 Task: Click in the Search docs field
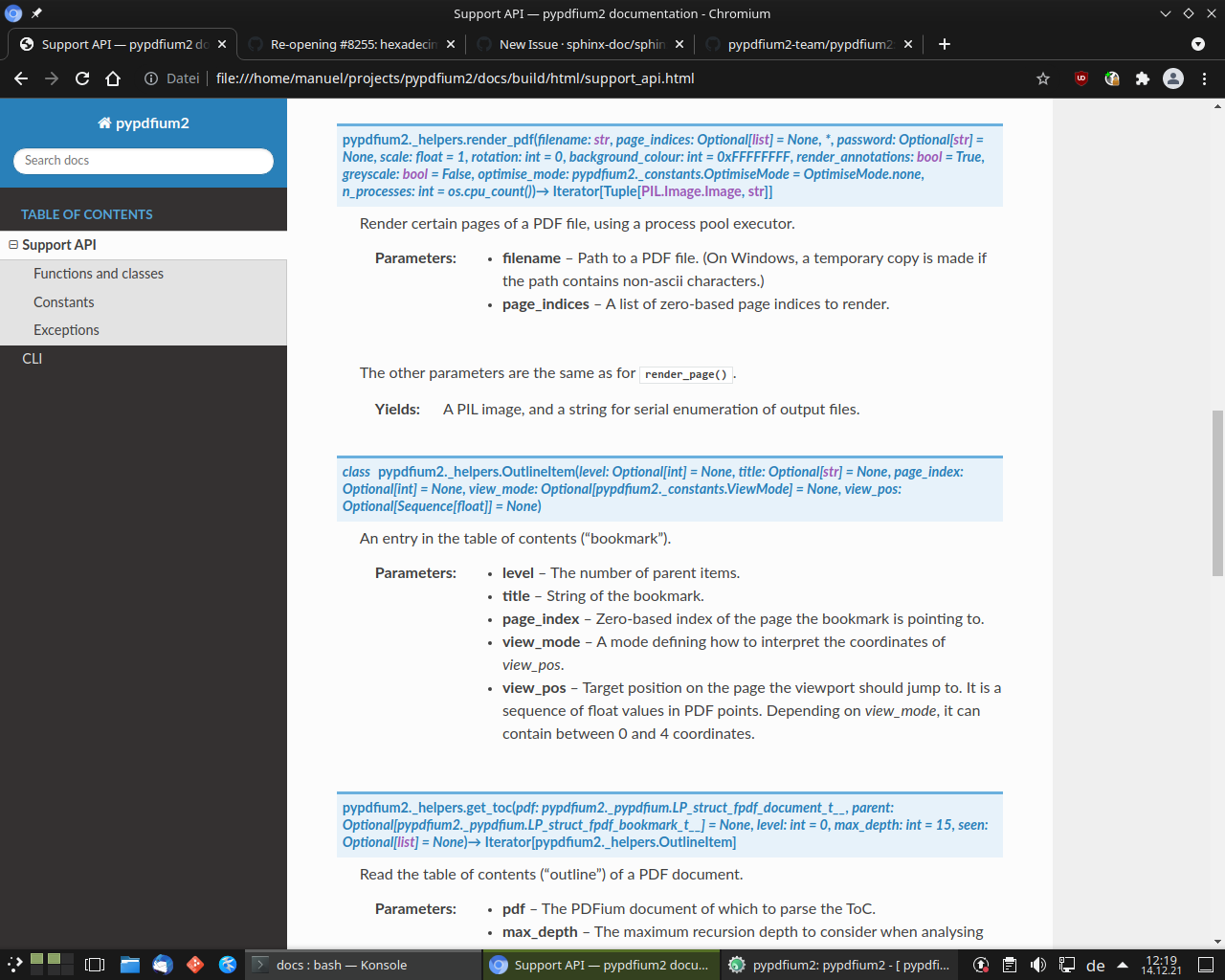tap(143, 160)
